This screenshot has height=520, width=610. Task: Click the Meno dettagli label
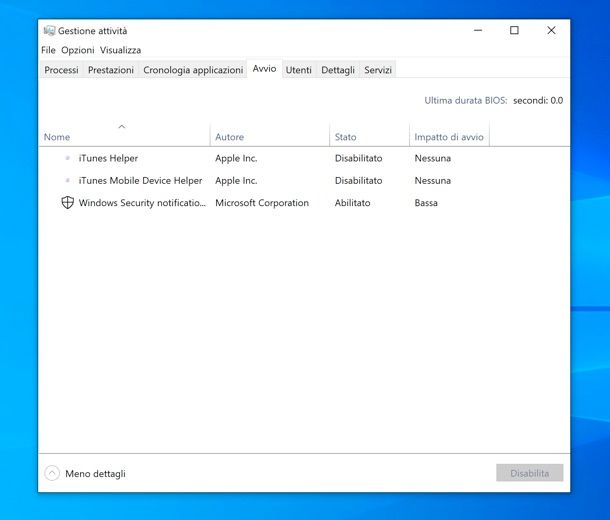95,474
